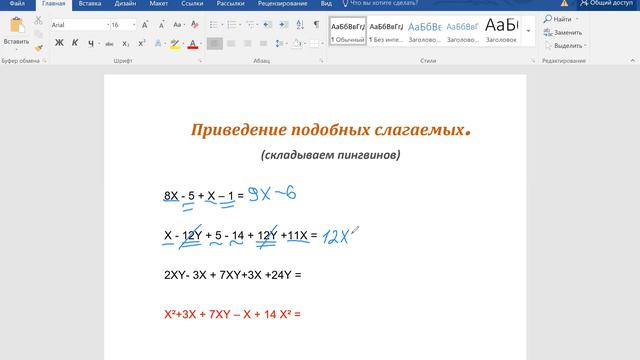Toggle justify alignment button

(264, 43)
